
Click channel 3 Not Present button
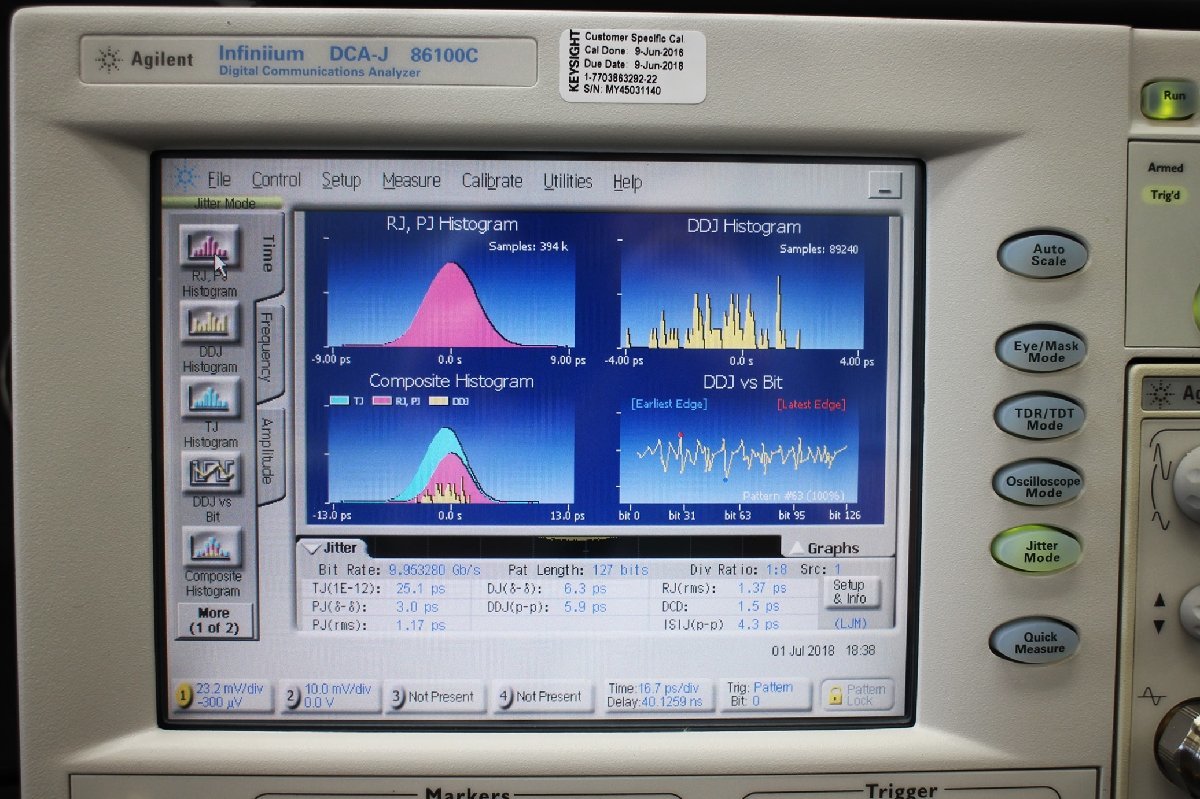(x=436, y=696)
